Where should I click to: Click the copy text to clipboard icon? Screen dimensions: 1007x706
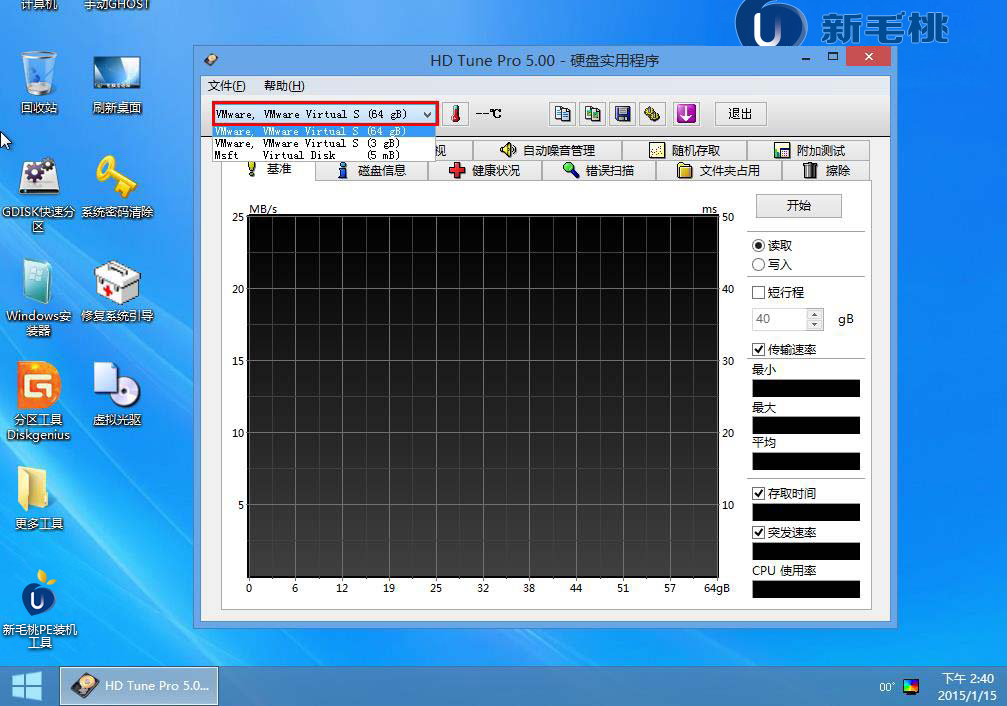tap(562, 114)
